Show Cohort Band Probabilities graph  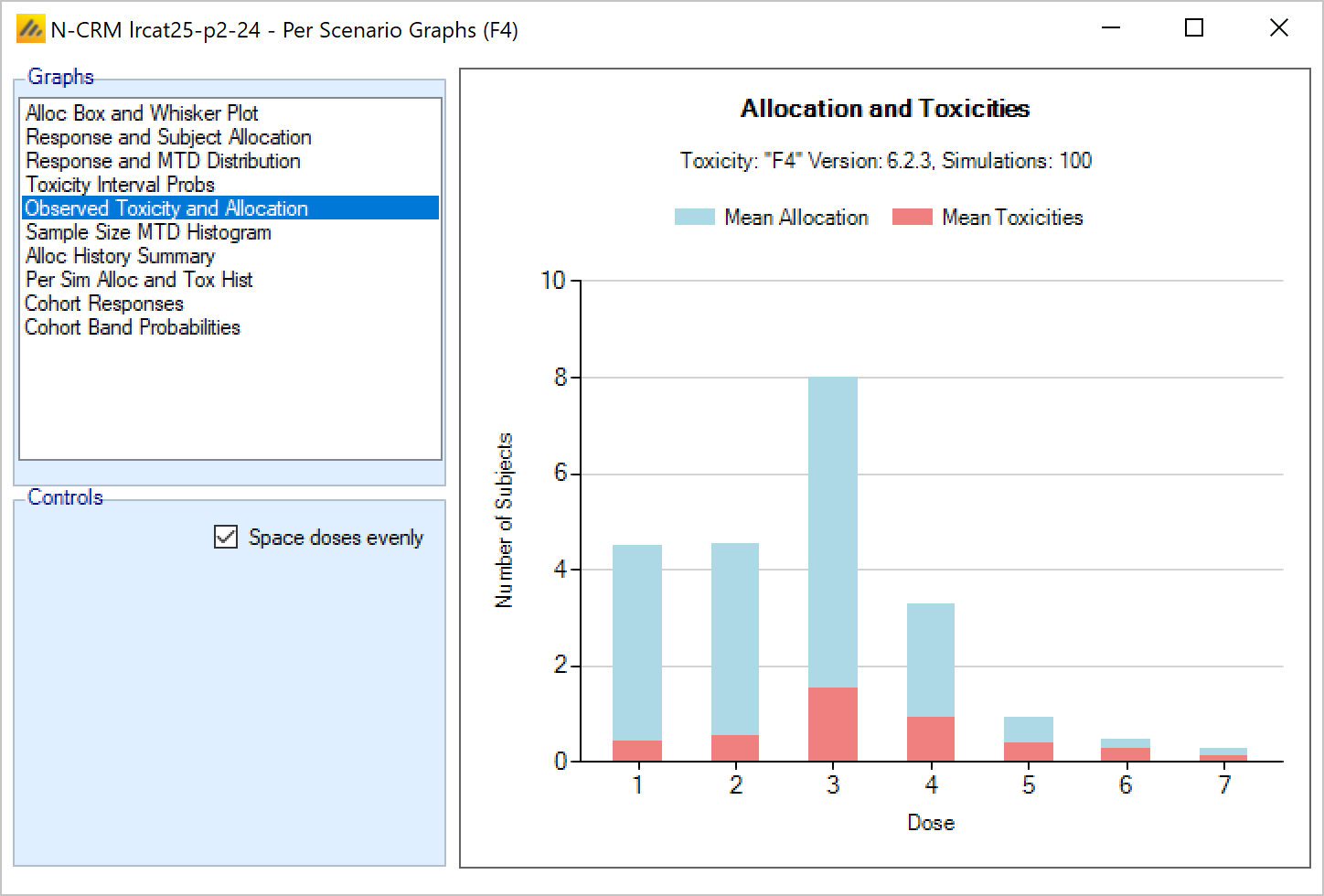(133, 327)
